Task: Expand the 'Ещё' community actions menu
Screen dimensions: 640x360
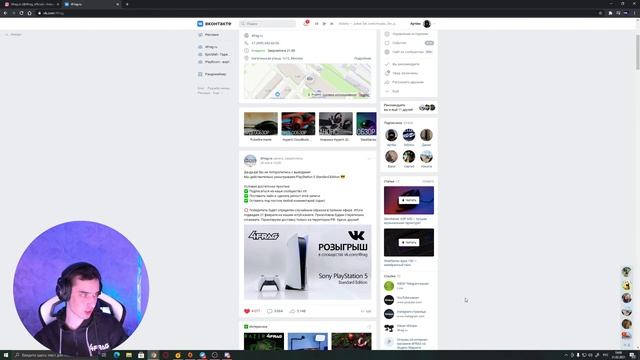Action: coord(392,91)
